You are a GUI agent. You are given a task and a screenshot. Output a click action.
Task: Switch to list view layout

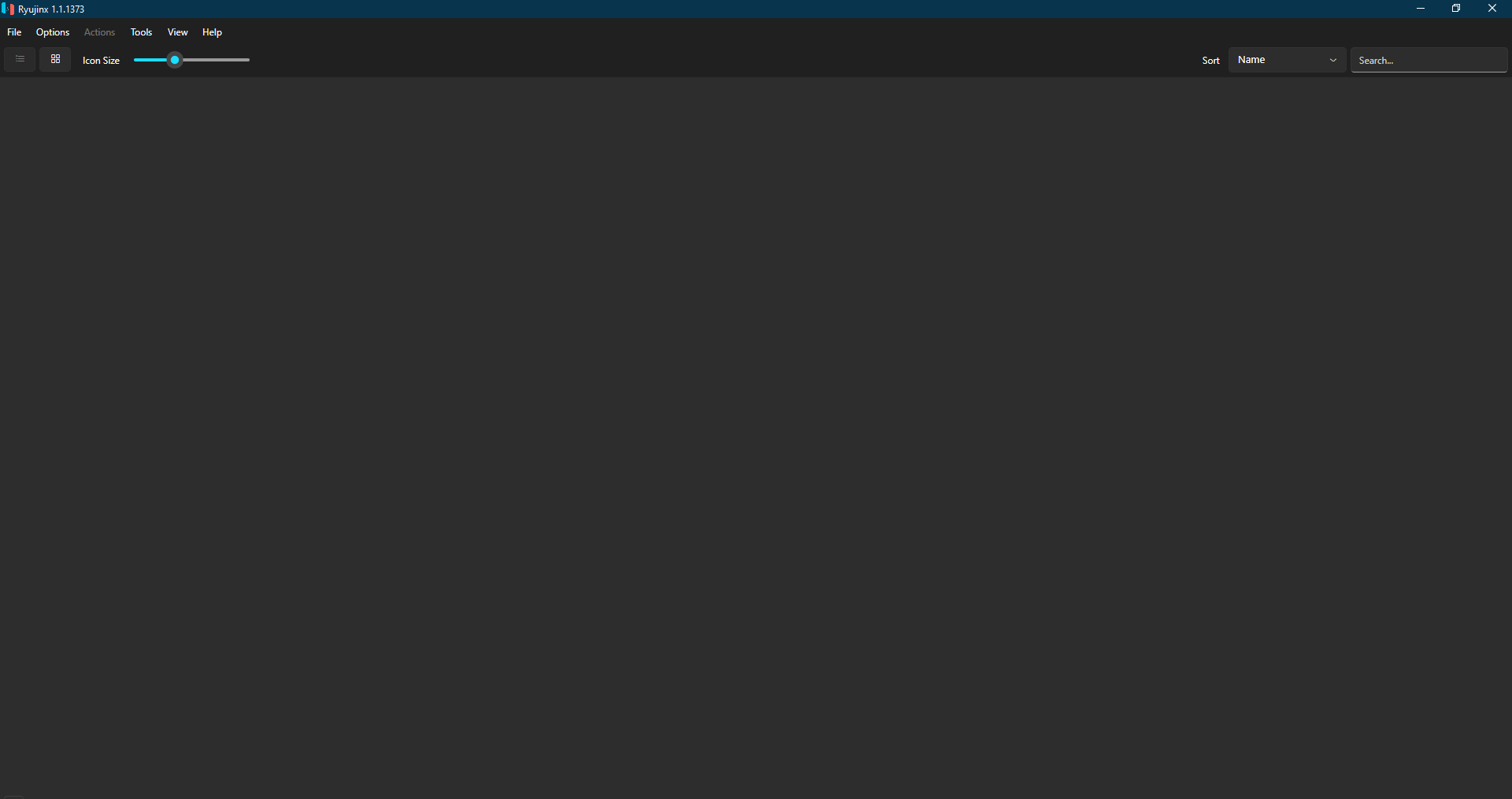pos(20,60)
